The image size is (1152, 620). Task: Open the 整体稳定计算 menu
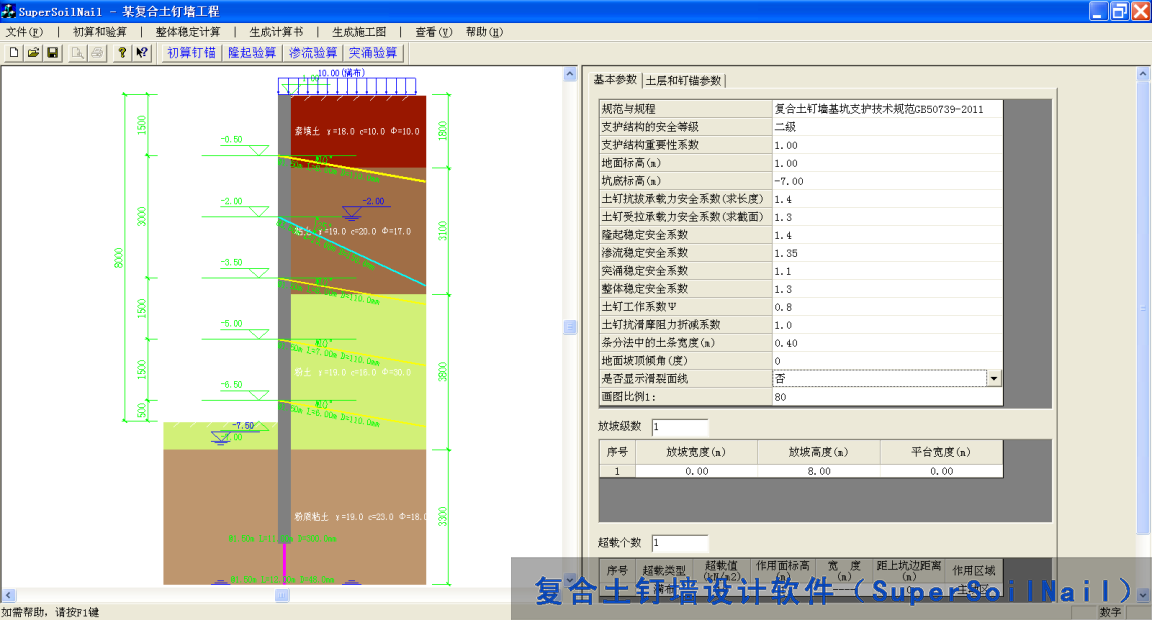pos(188,32)
